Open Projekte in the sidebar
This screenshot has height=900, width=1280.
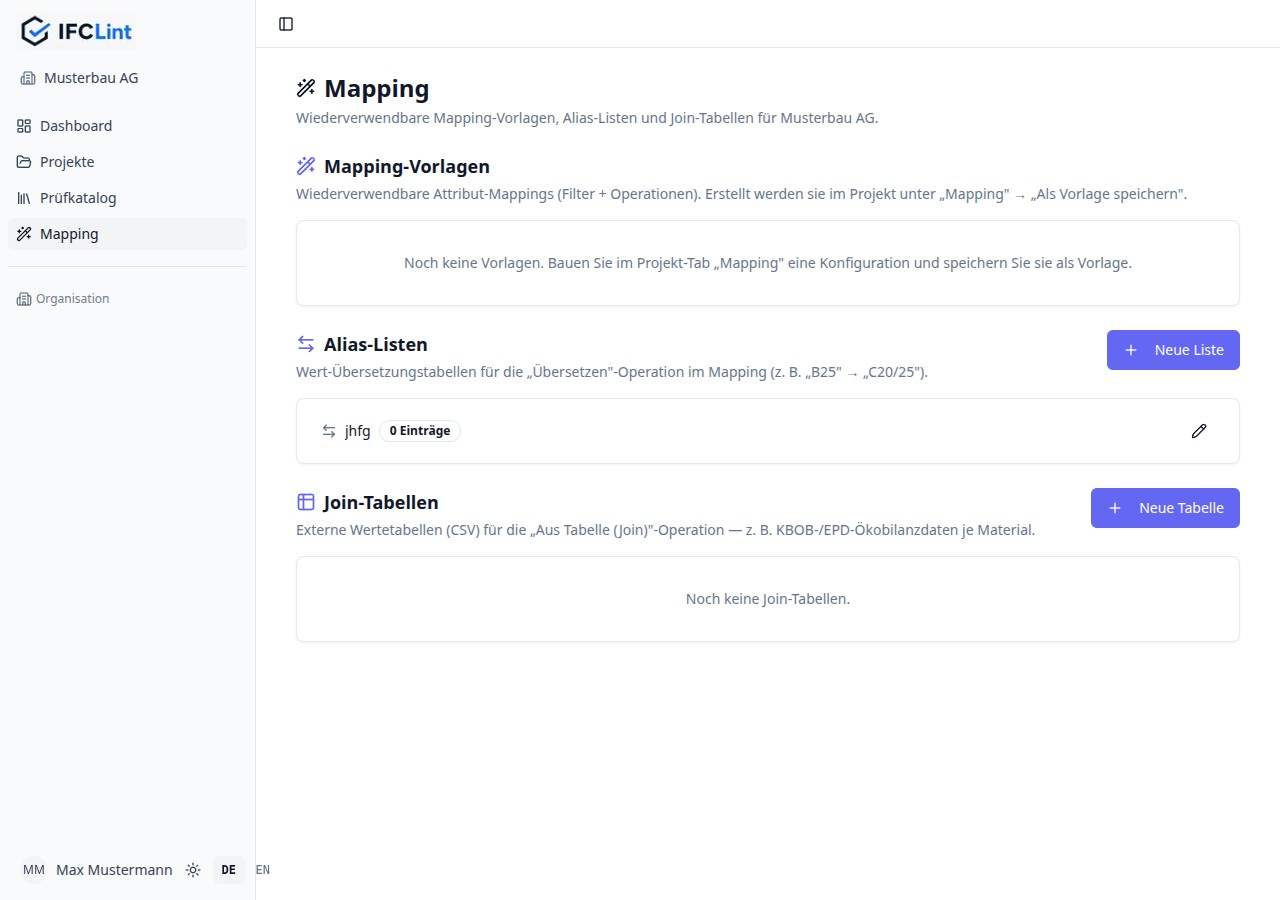[127, 162]
